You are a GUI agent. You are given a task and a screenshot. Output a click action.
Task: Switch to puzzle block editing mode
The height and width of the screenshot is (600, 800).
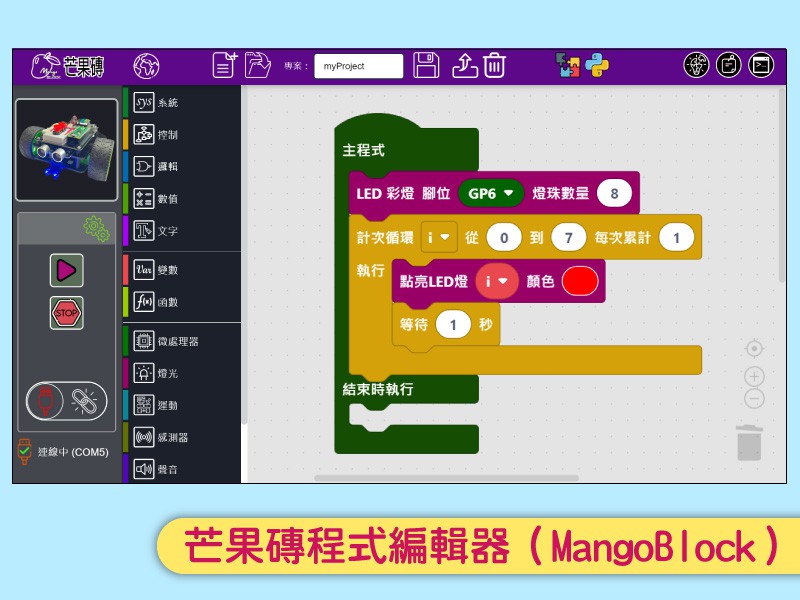(568, 66)
